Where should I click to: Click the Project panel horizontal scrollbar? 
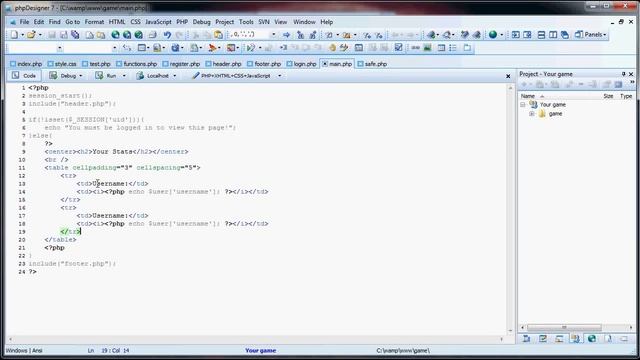pos(564,327)
